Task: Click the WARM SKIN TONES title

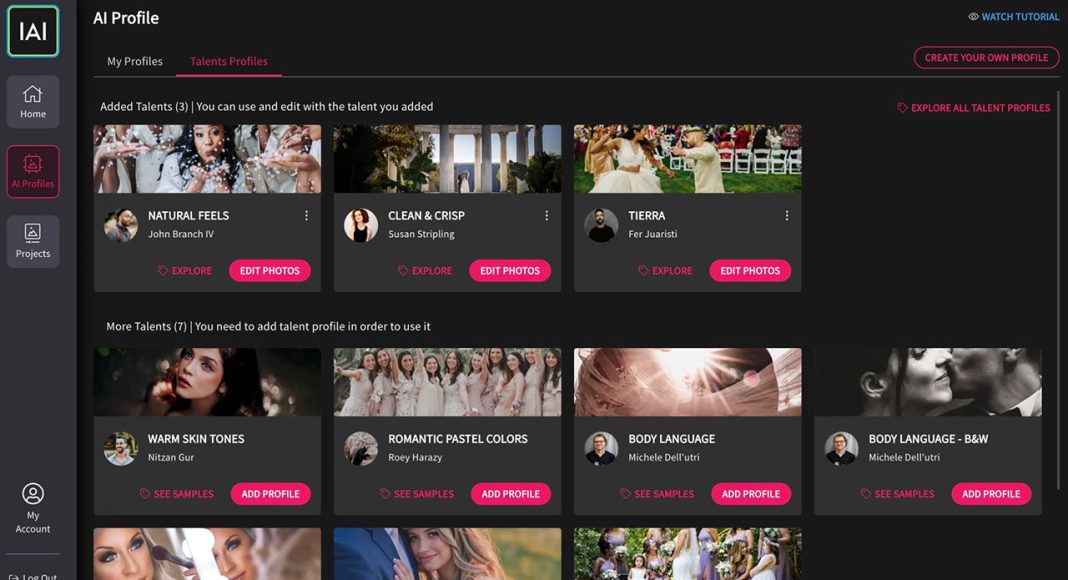Action: tap(196, 439)
